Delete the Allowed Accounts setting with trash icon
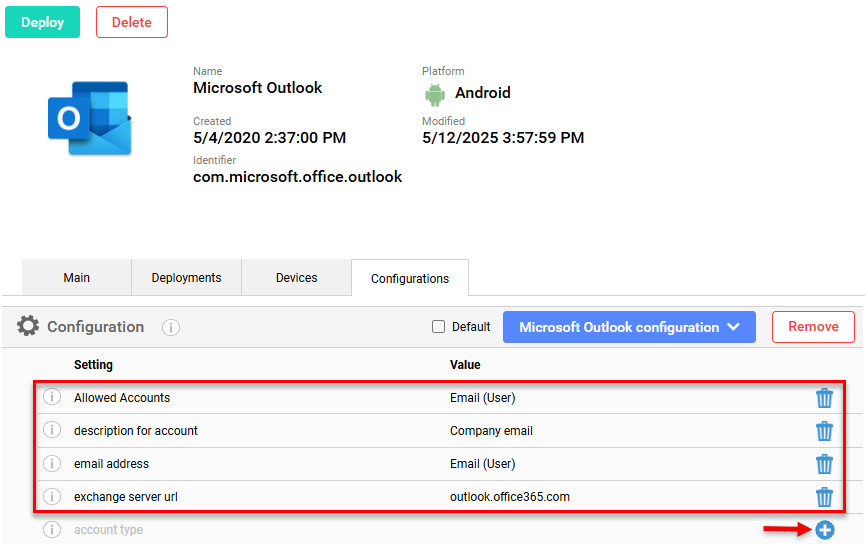 click(x=824, y=398)
